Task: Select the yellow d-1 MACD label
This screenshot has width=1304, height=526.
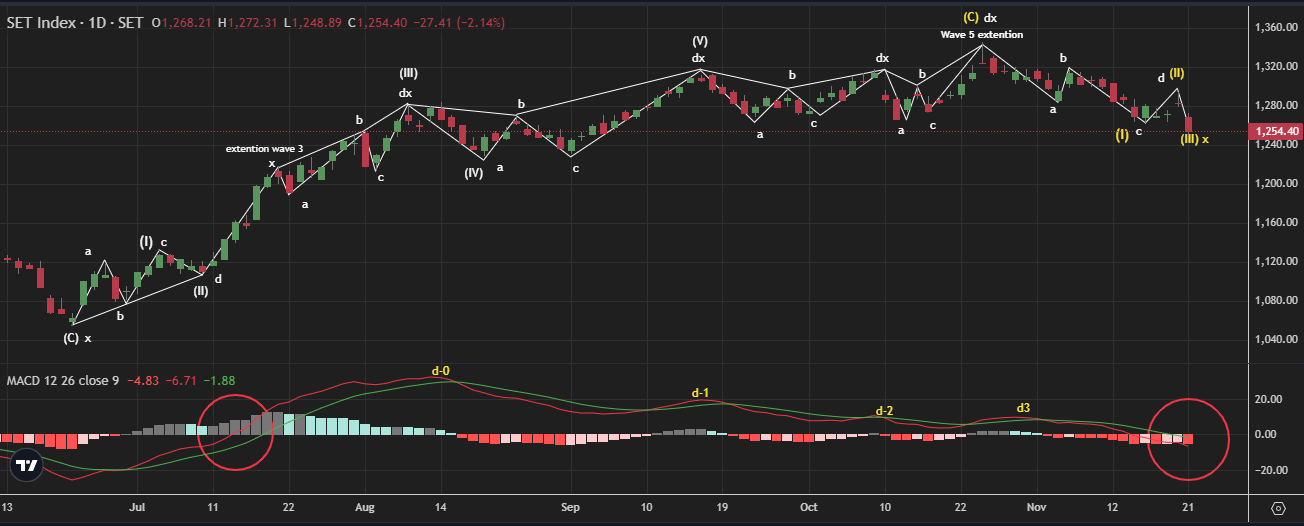Action: (700, 393)
